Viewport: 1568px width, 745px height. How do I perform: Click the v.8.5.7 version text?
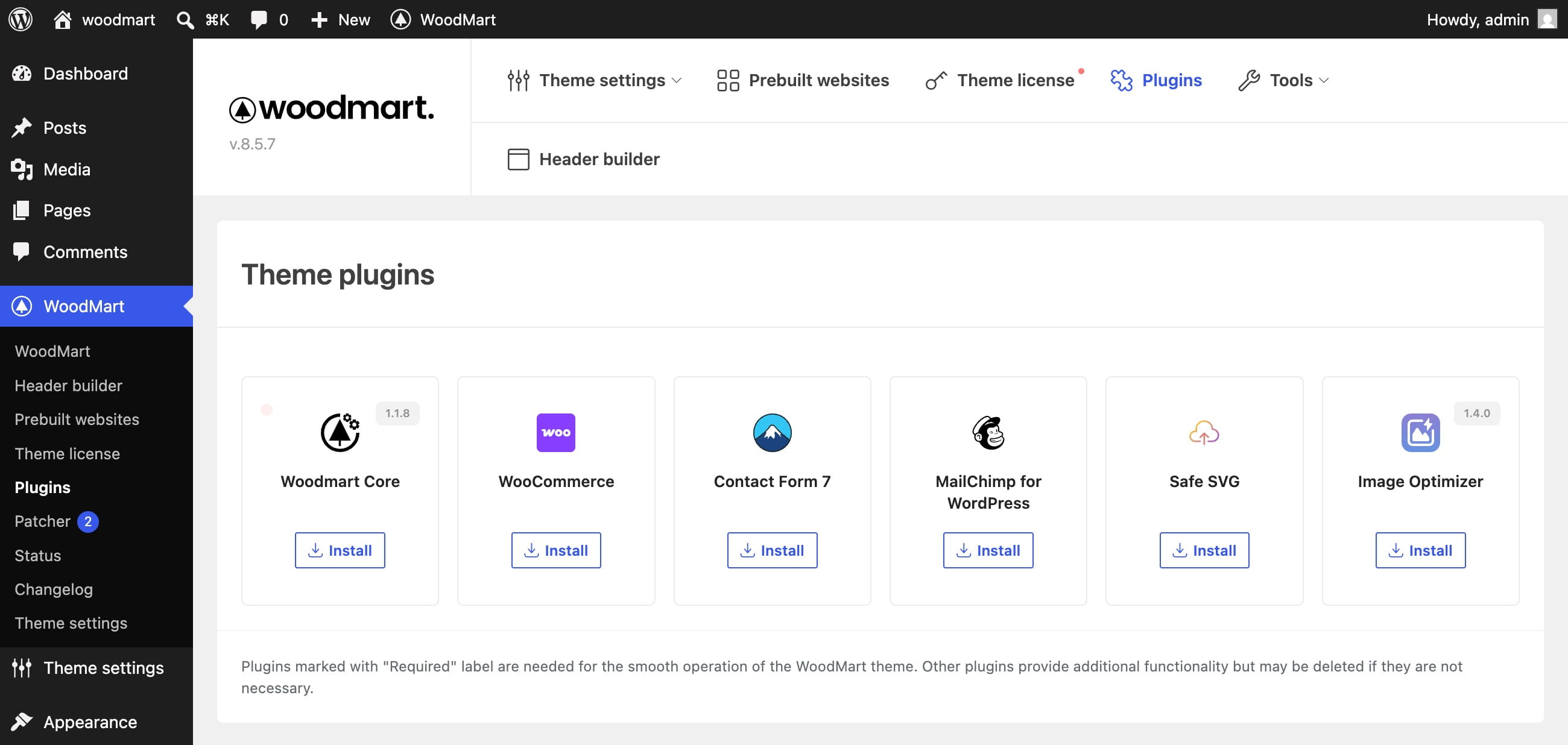(x=252, y=144)
